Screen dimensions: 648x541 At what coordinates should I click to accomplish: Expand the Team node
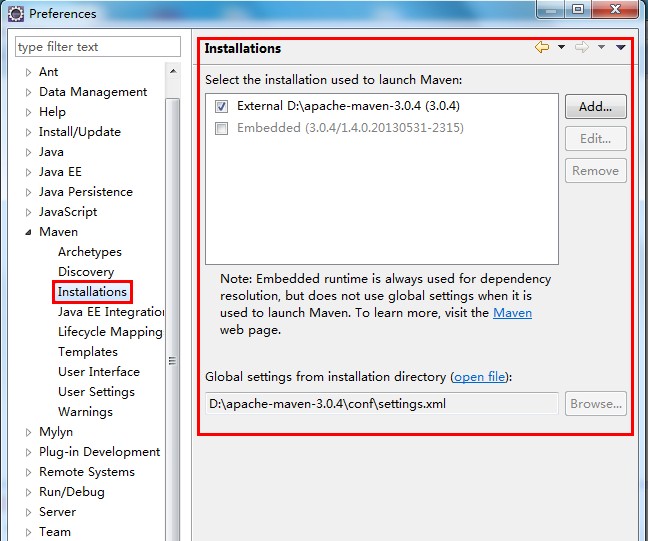28,532
